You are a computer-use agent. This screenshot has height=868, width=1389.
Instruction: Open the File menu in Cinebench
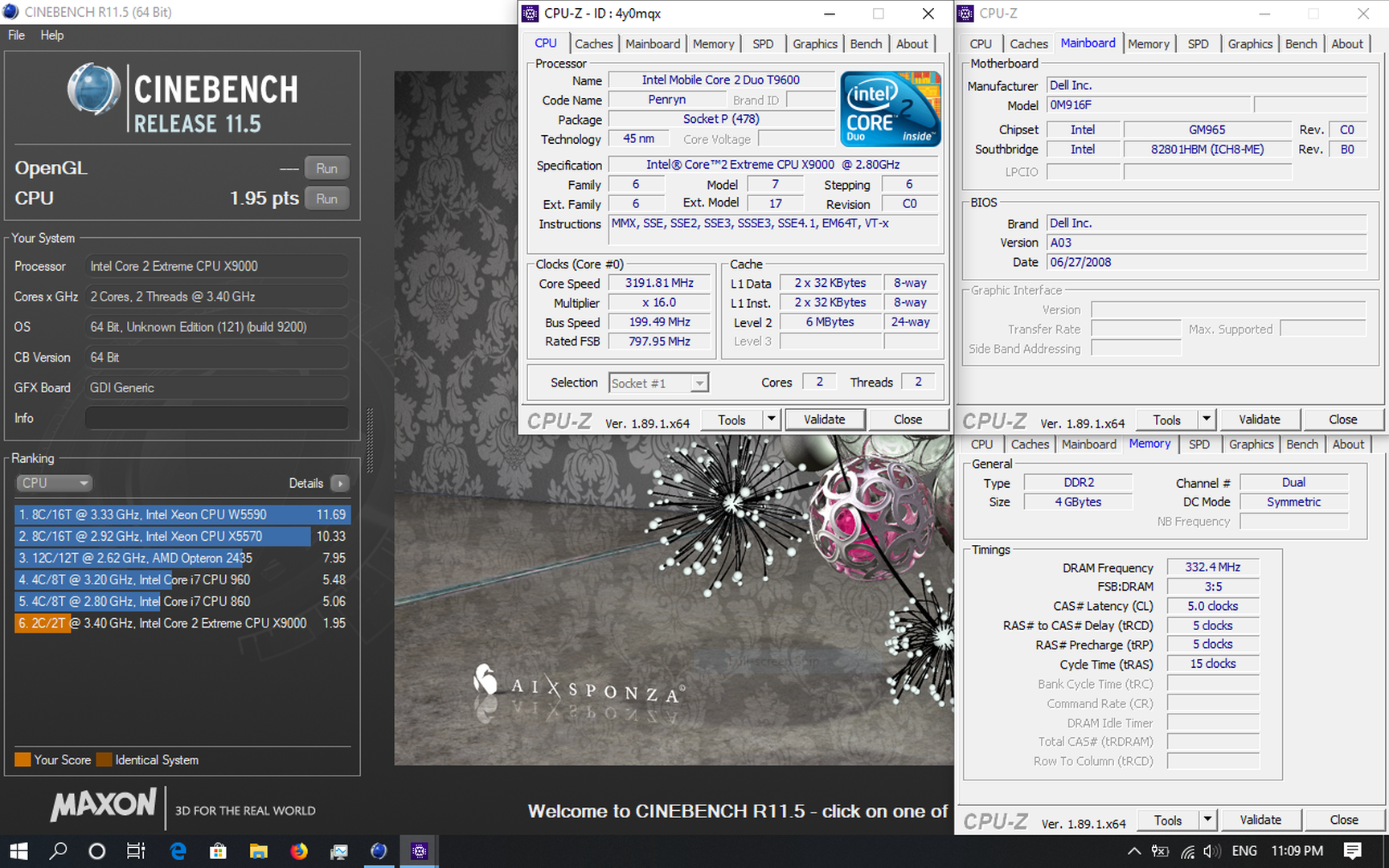click(16, 35)
